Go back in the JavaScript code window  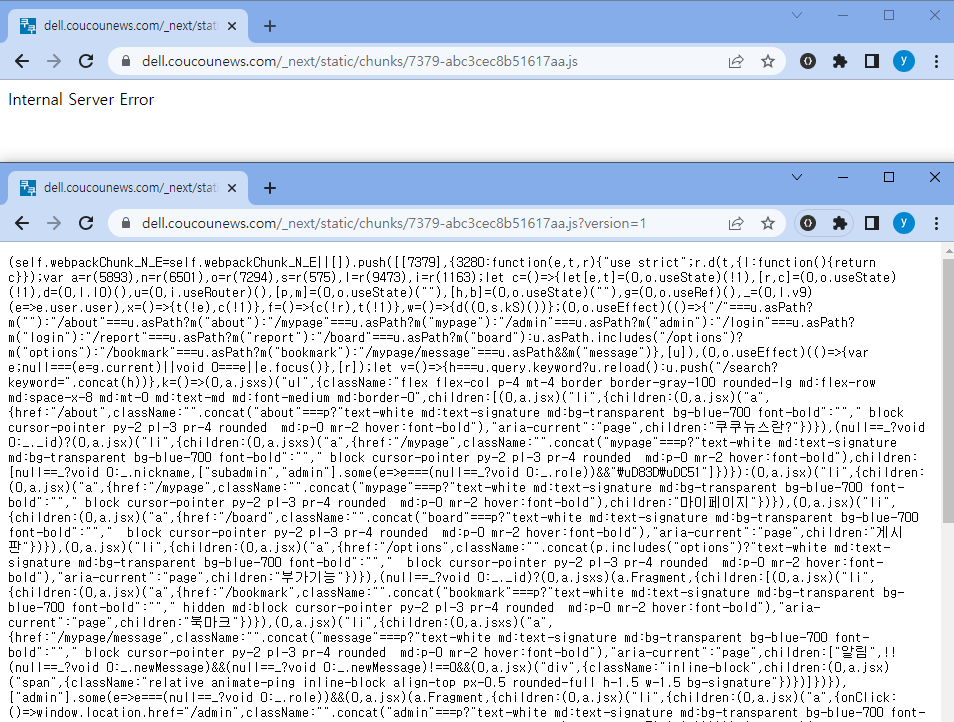click(22, 223)
